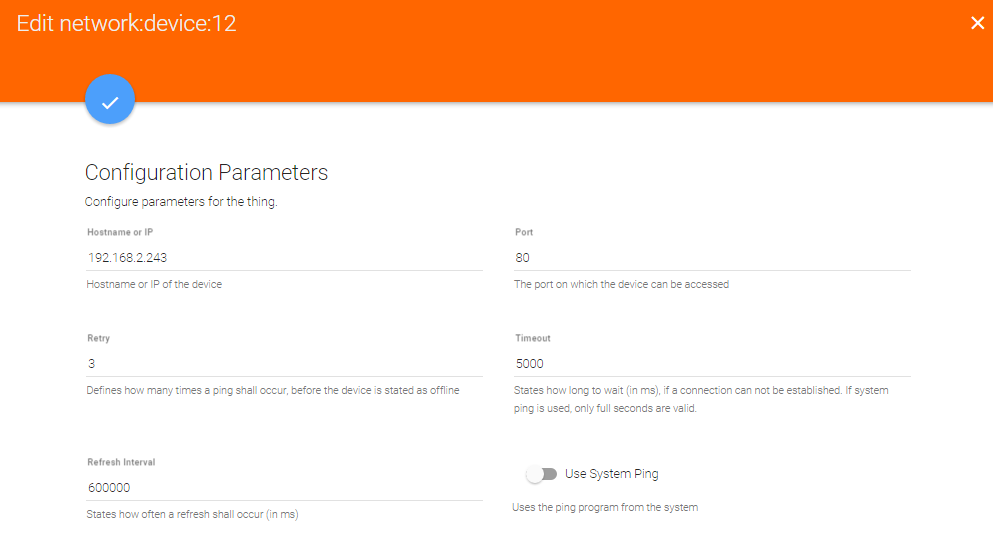The width and height of the screenshot is (993, 557).
Task: Click the Timeout field showing 5000
Action: [x=712, y=363]
